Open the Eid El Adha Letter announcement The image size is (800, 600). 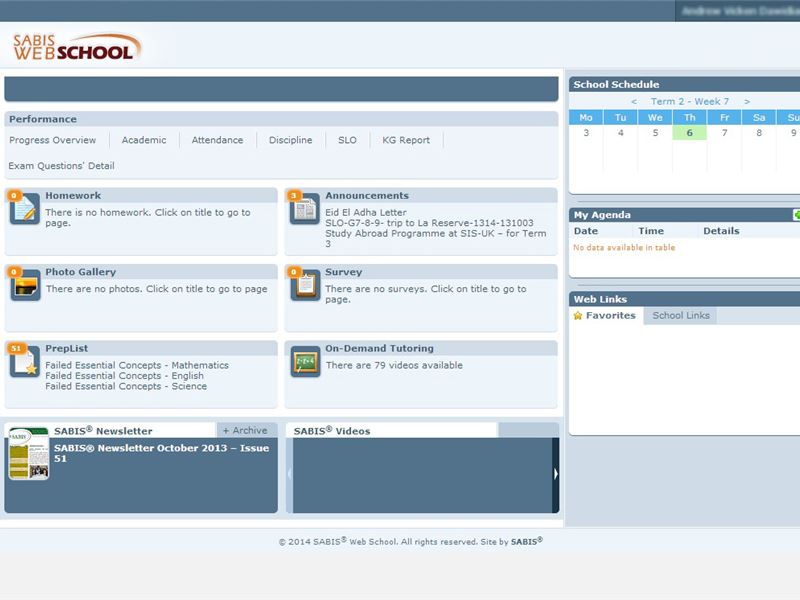(366, 212)
